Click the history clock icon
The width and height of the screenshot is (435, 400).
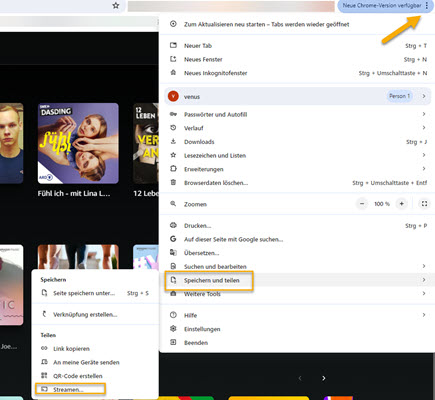[173, 128]
